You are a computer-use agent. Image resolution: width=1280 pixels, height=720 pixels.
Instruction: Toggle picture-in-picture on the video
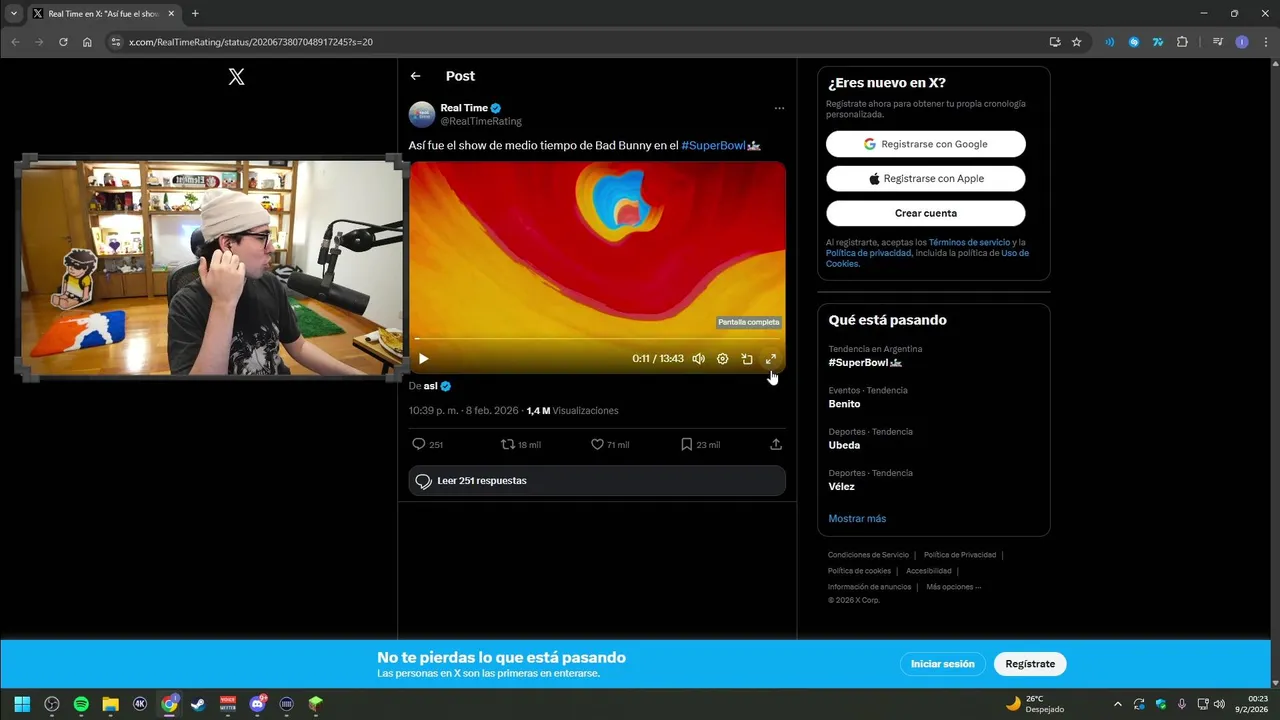747,359
